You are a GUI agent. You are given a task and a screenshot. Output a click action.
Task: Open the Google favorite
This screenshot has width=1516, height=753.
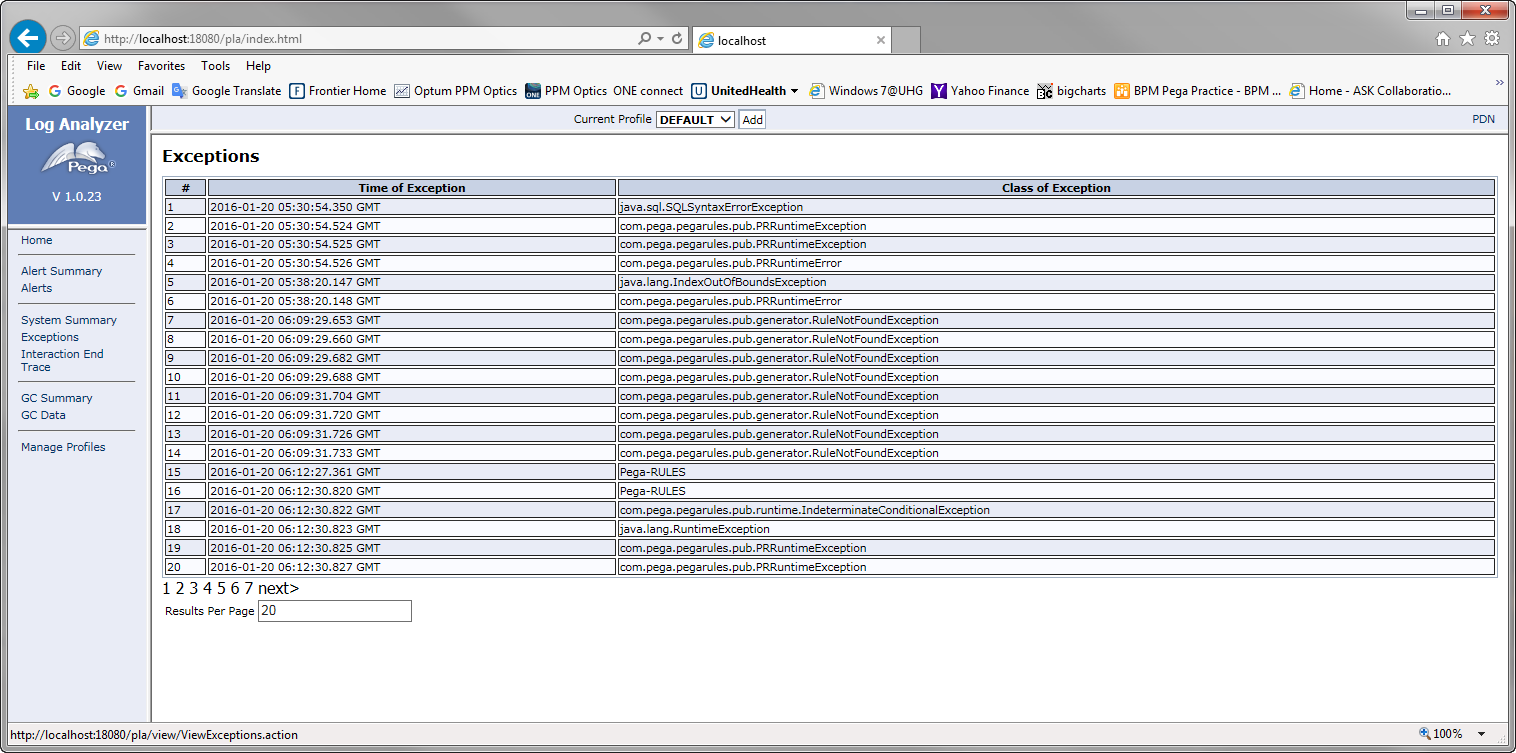76,91
